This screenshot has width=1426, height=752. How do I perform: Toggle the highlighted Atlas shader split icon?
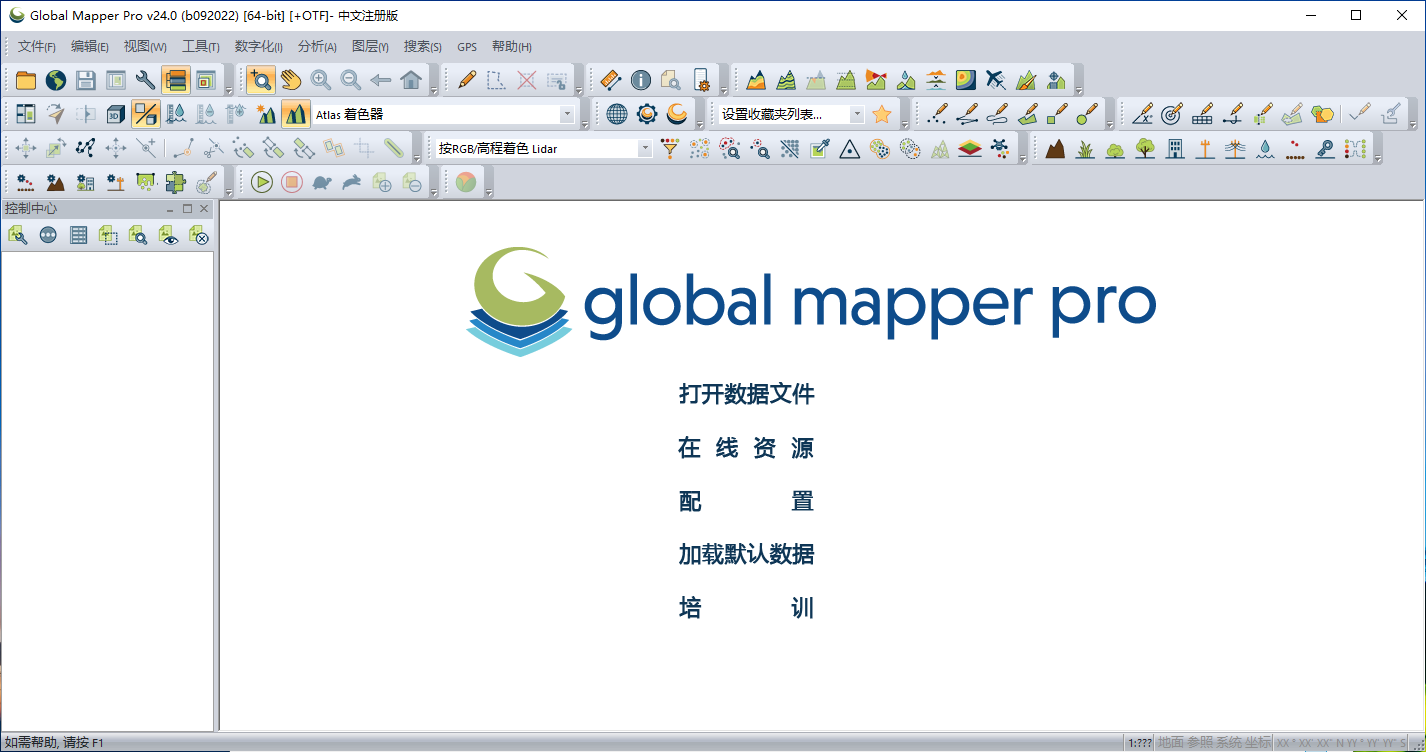145,114
